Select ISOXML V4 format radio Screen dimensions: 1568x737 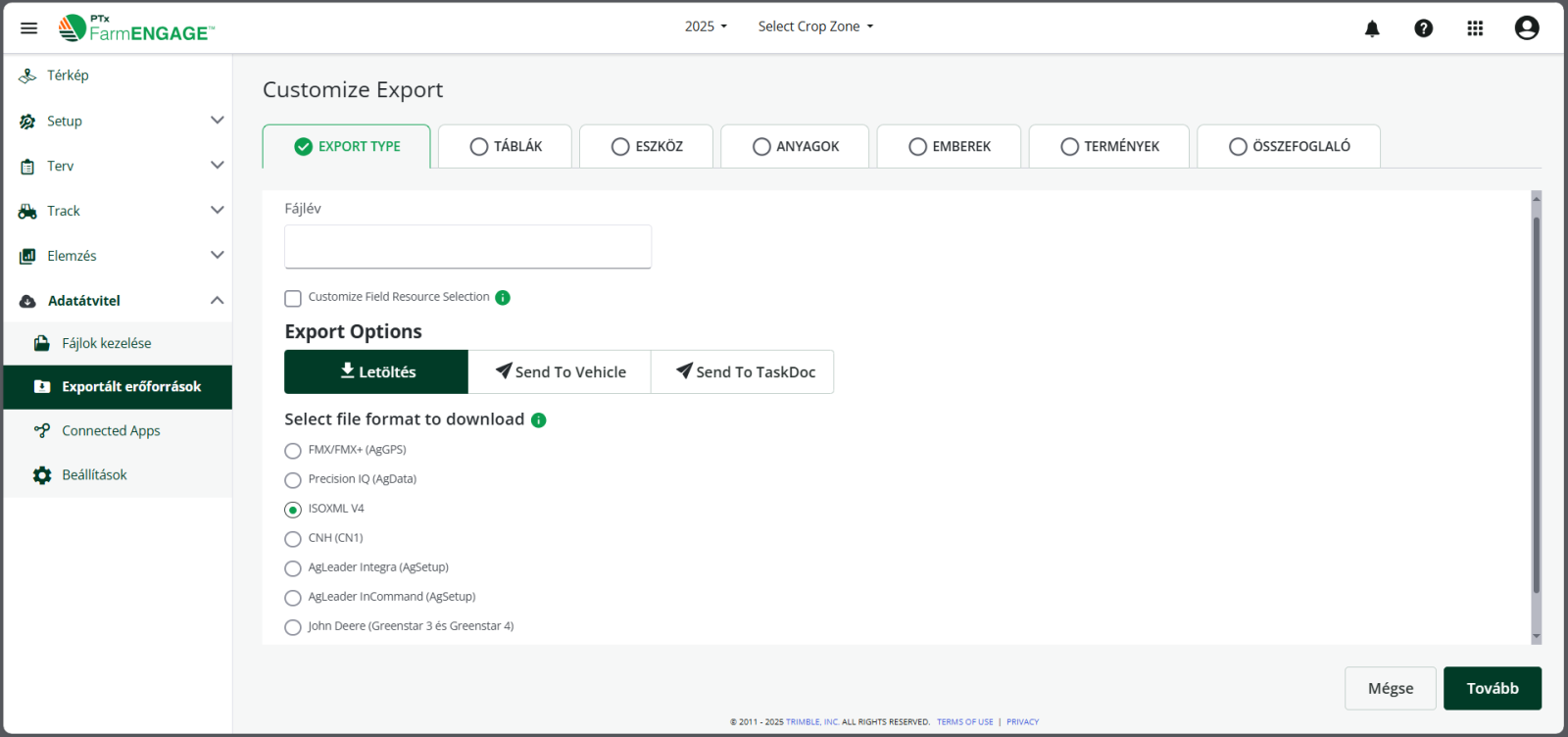[293, 510]
